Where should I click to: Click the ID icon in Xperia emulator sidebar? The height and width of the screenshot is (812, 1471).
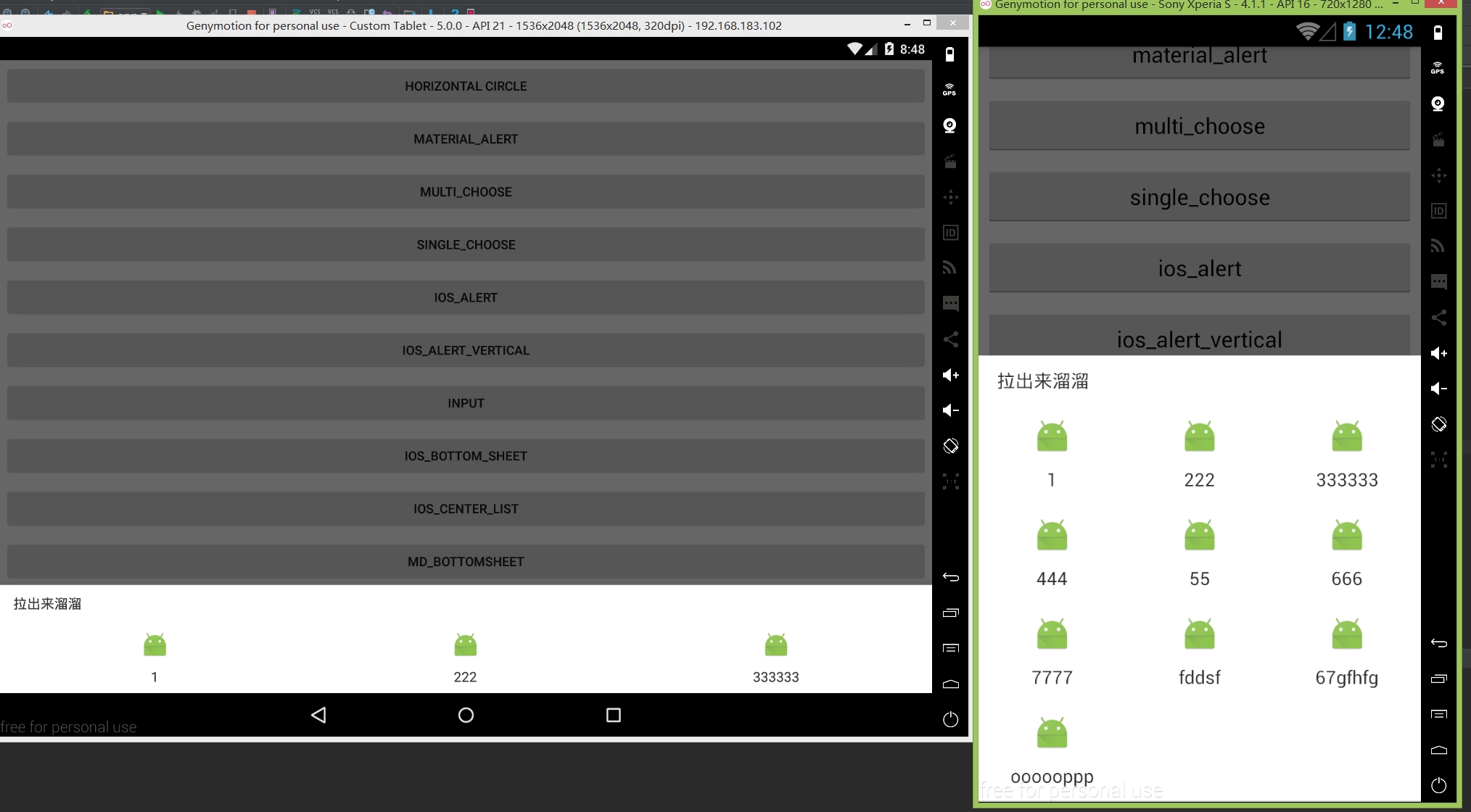coord(1438,211)
